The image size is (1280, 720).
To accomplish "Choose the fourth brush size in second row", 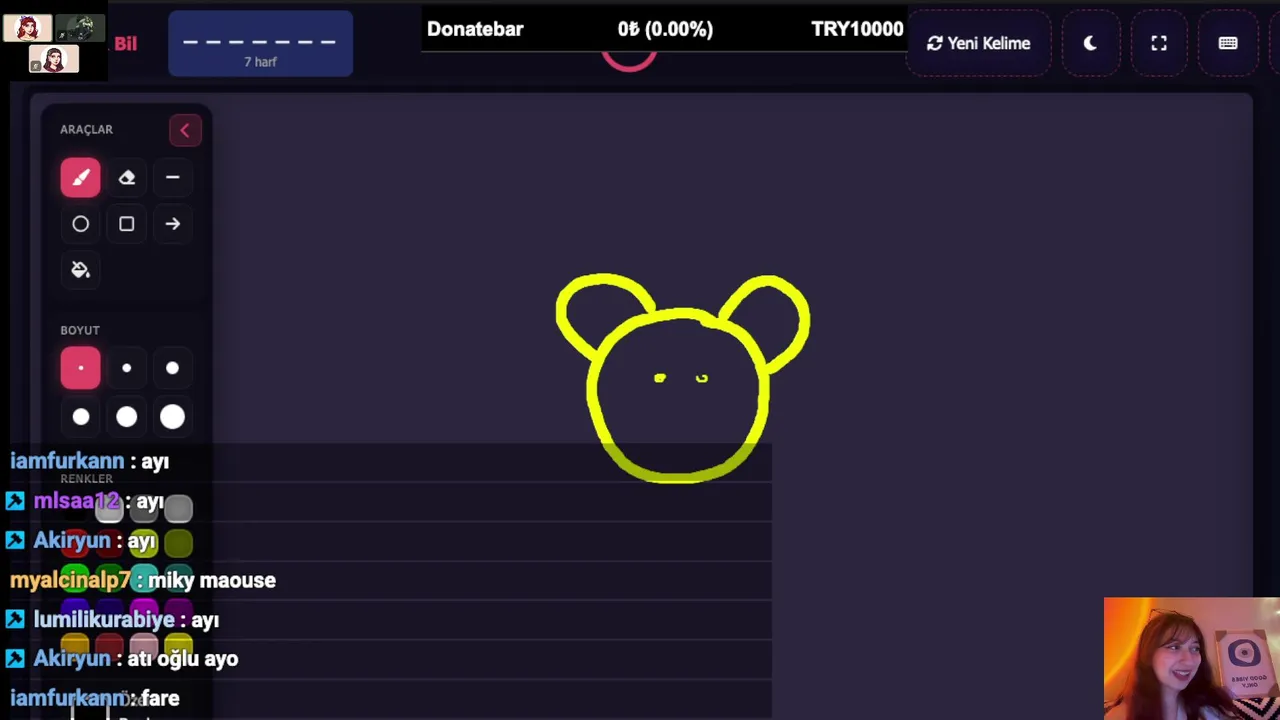I will tap(80, 416).
